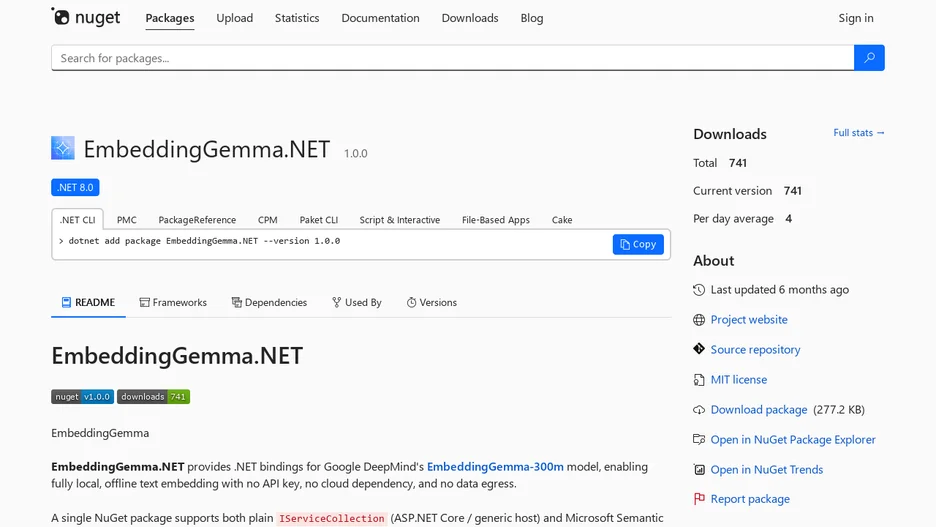Click the Last updated 6 months ago text
This screenshot has width=936, height=527.
coord(780,290)
